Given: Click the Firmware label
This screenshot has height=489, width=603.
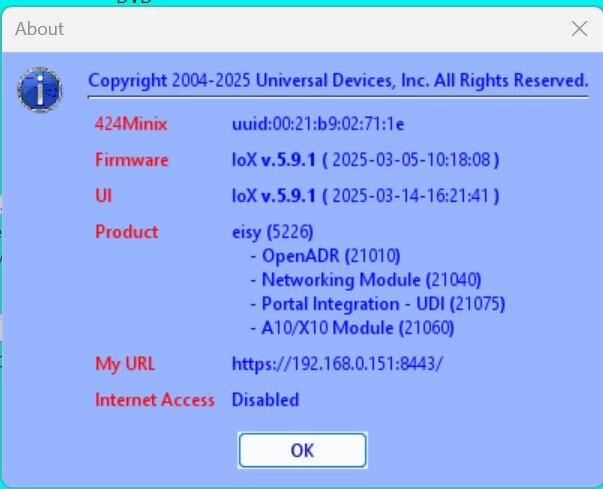Looking at the screenshot, I should click(132, 160).
